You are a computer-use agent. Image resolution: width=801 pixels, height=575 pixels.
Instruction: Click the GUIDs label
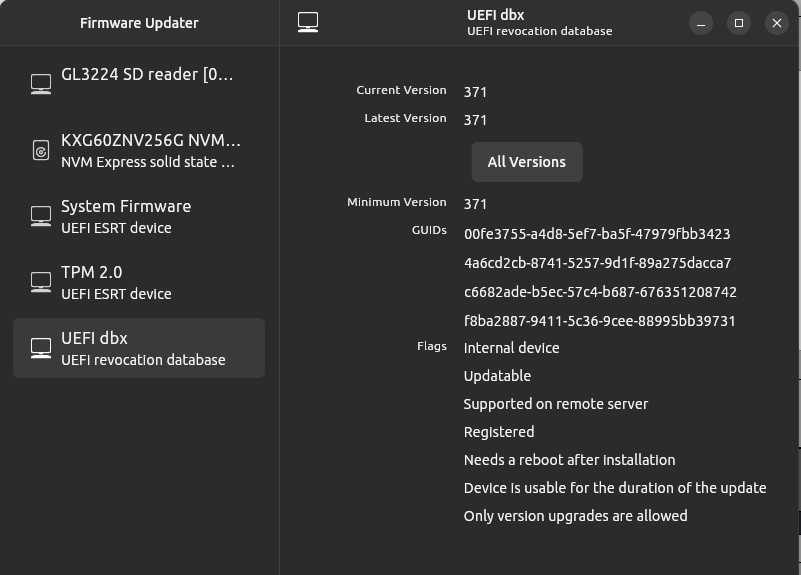point(429,230)
